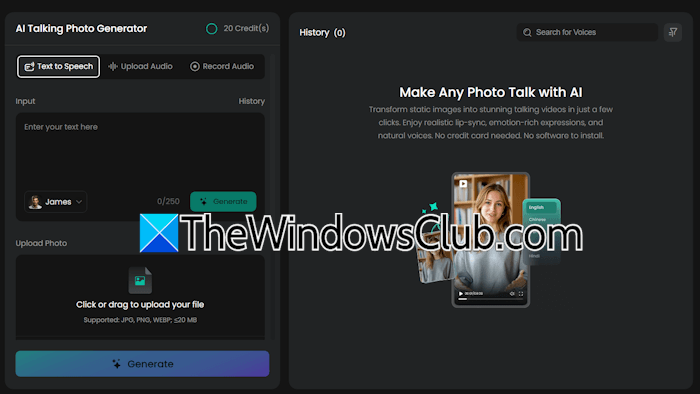Click the small green Generate button
The image size is (700, 394).
(223, 201)
